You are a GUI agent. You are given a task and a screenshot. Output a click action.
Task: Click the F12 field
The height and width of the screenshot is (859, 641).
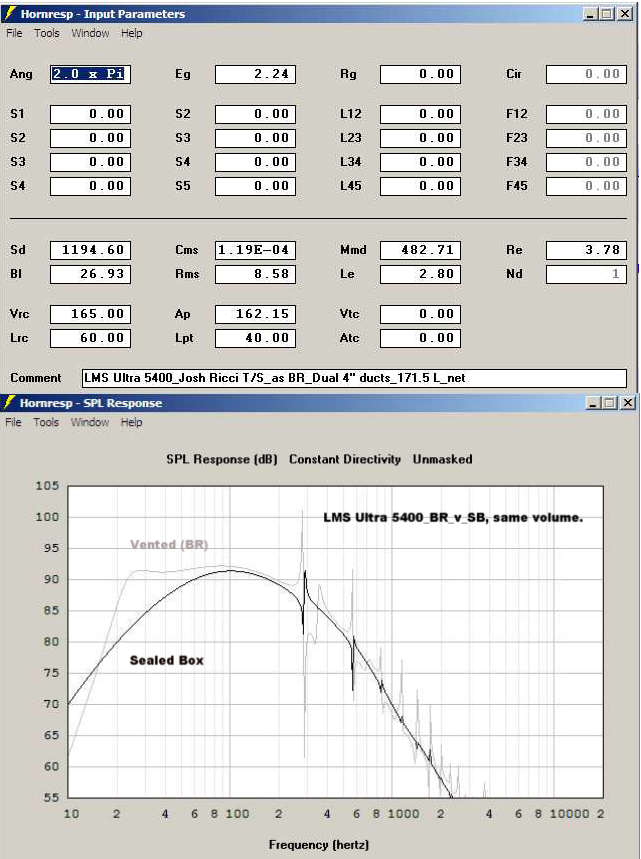[x=586, y=114]
